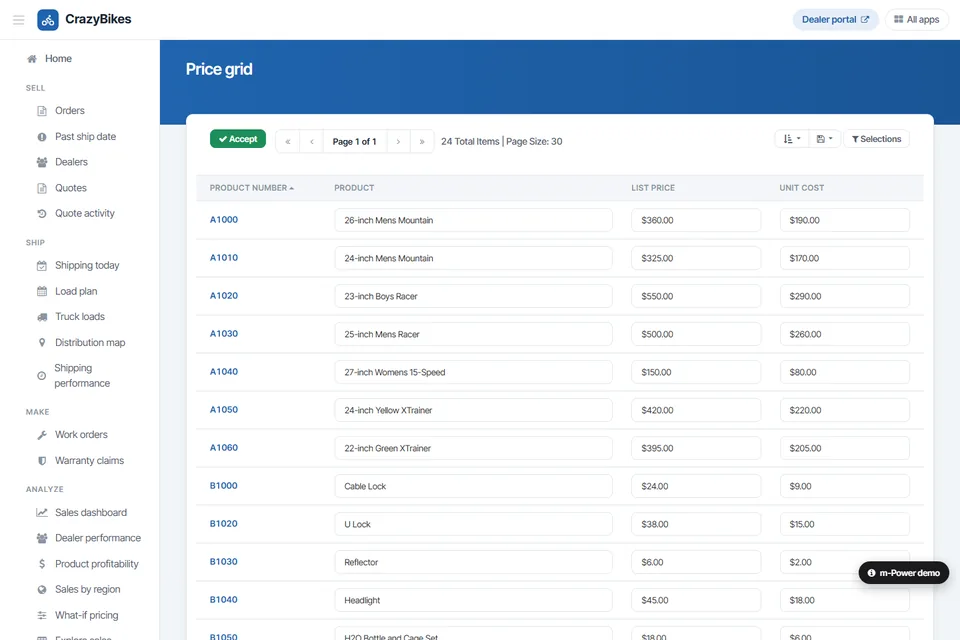Viewport: 960px width, 640px height.
Task: Open product number A1010 link
Action: 223,258
